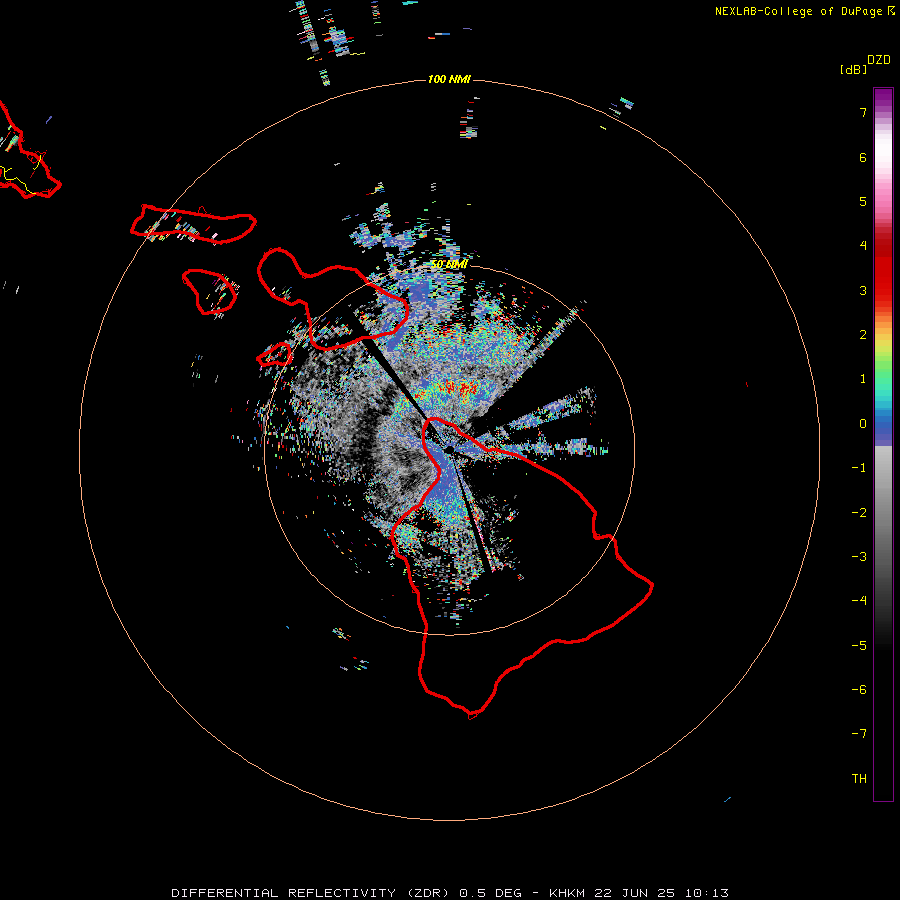Image resolution: width=900 pixels, height=900 pixels.
Task: Click the 7 value on the color scale
Action: click(863, 112)
